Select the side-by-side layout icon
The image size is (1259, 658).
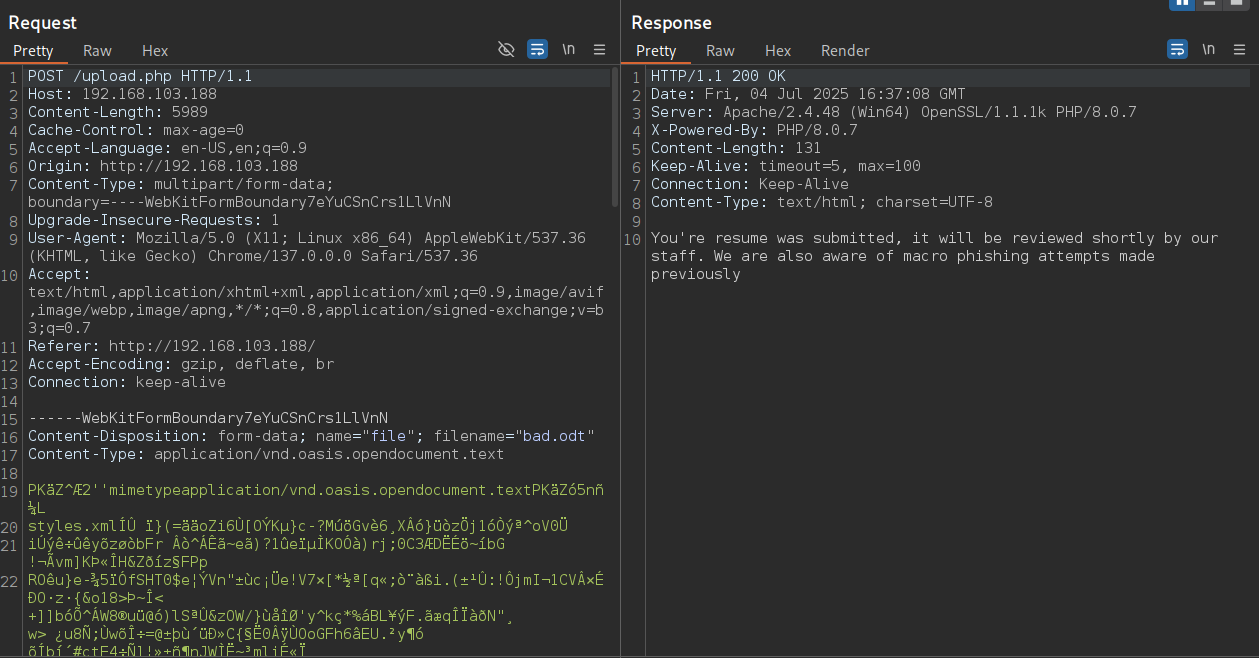click(x=1182, y=4)
